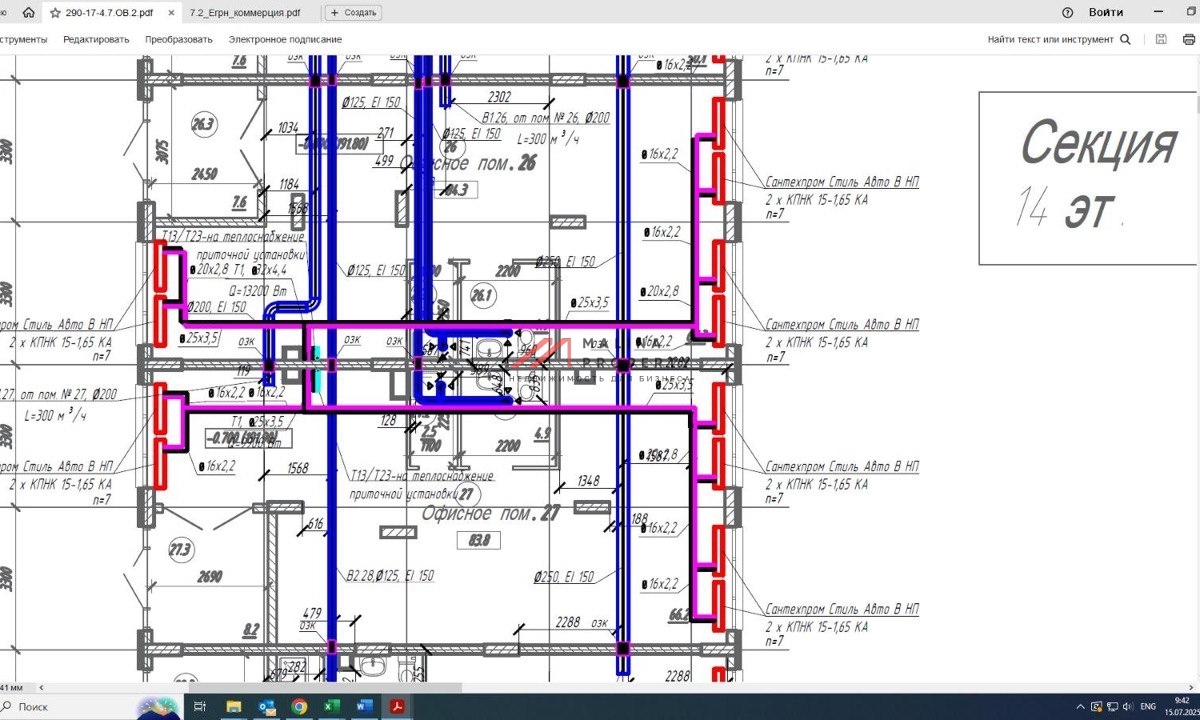Viewport: 1200px width, 720px height.
Task: Click the save diskette icon
Action: click(1161, 39)
